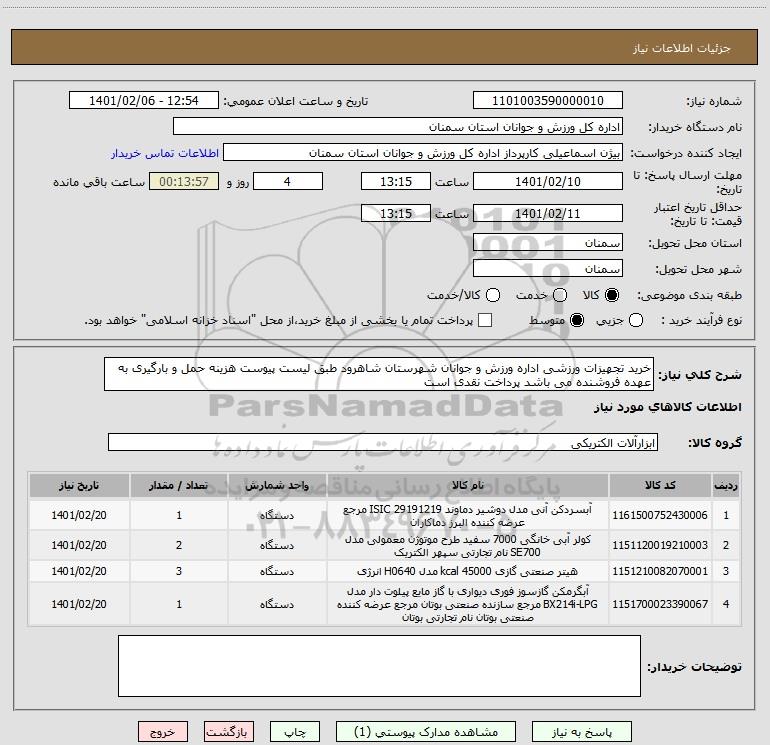Click quantity 3 in the heater row
This screenshot has height=745, width=770.
click(x=179, y=571)
